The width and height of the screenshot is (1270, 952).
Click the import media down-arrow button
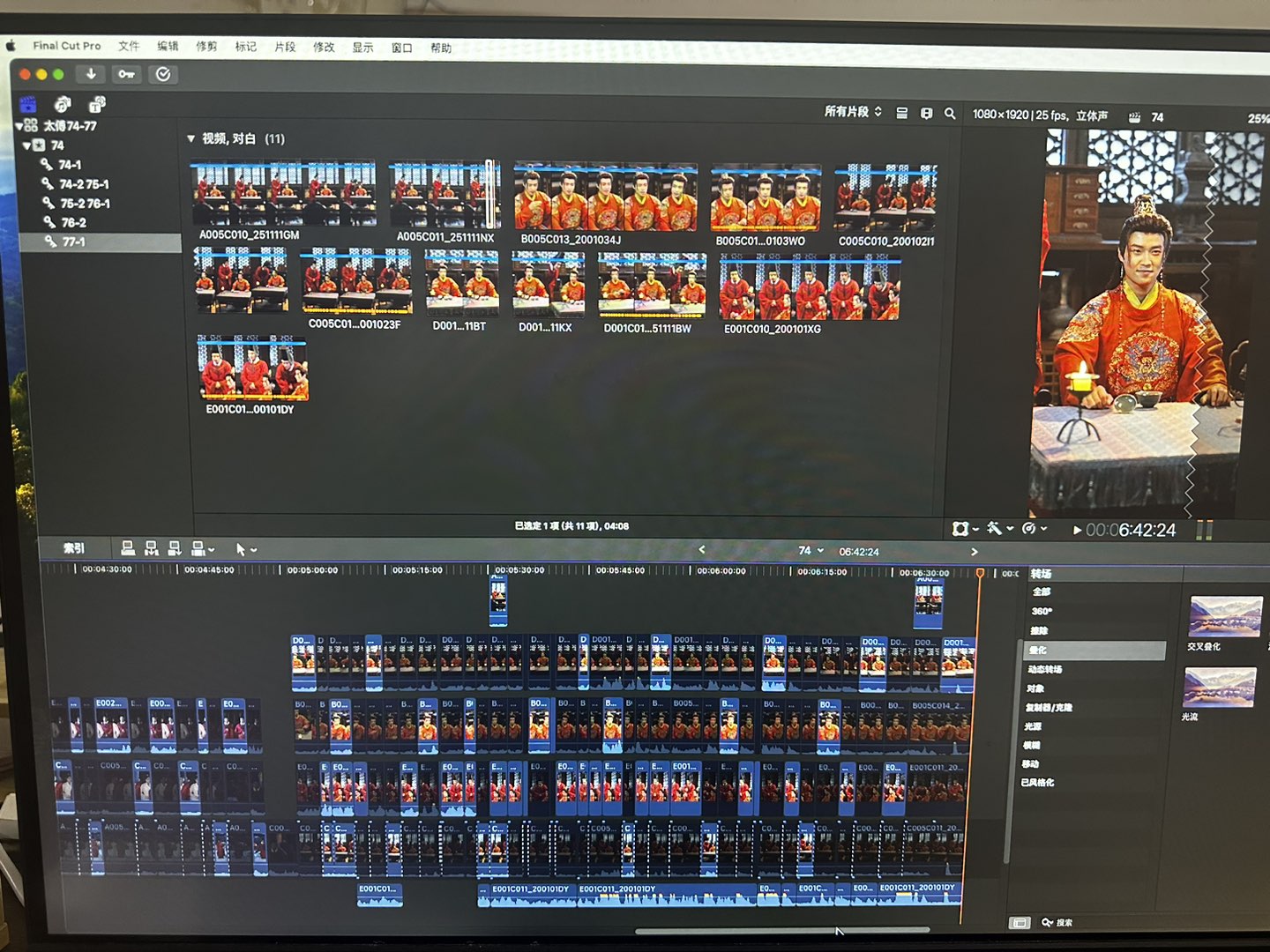[91, 74]
